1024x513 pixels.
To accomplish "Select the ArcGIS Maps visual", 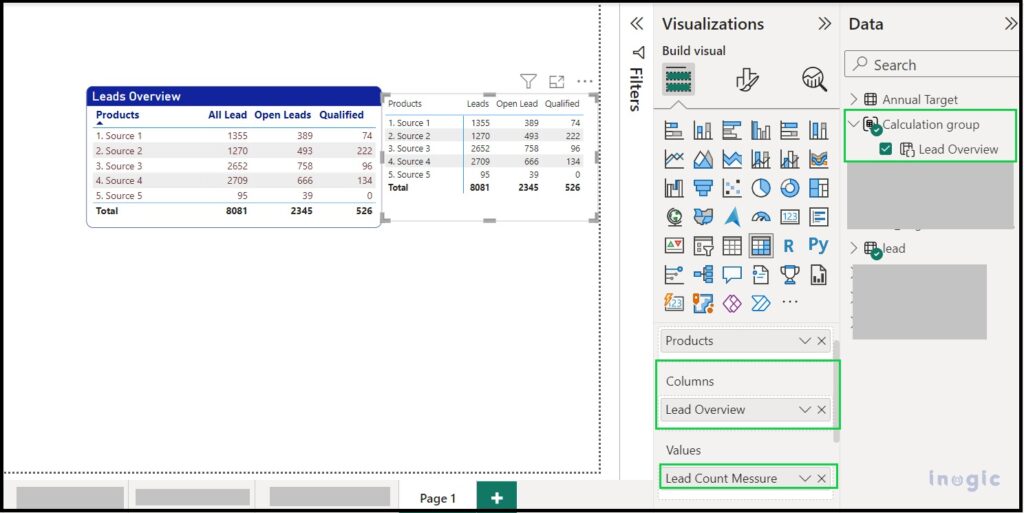I will (703, 303).
